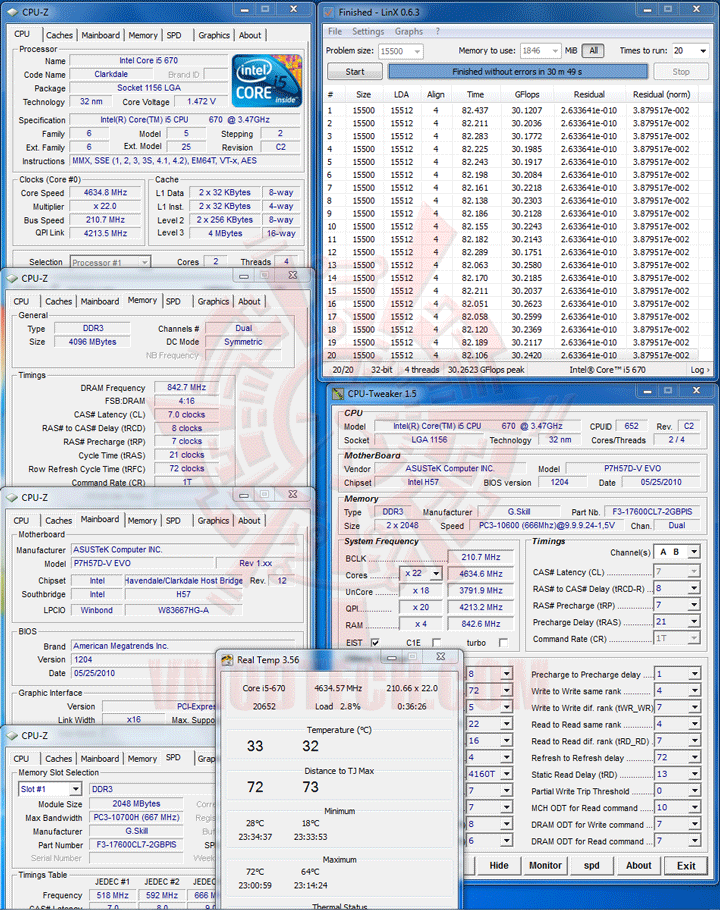Screen dimensions: 720x910
Task: Click the BCLK 210.7 MHz field
Action: click(x=480, y=557)
